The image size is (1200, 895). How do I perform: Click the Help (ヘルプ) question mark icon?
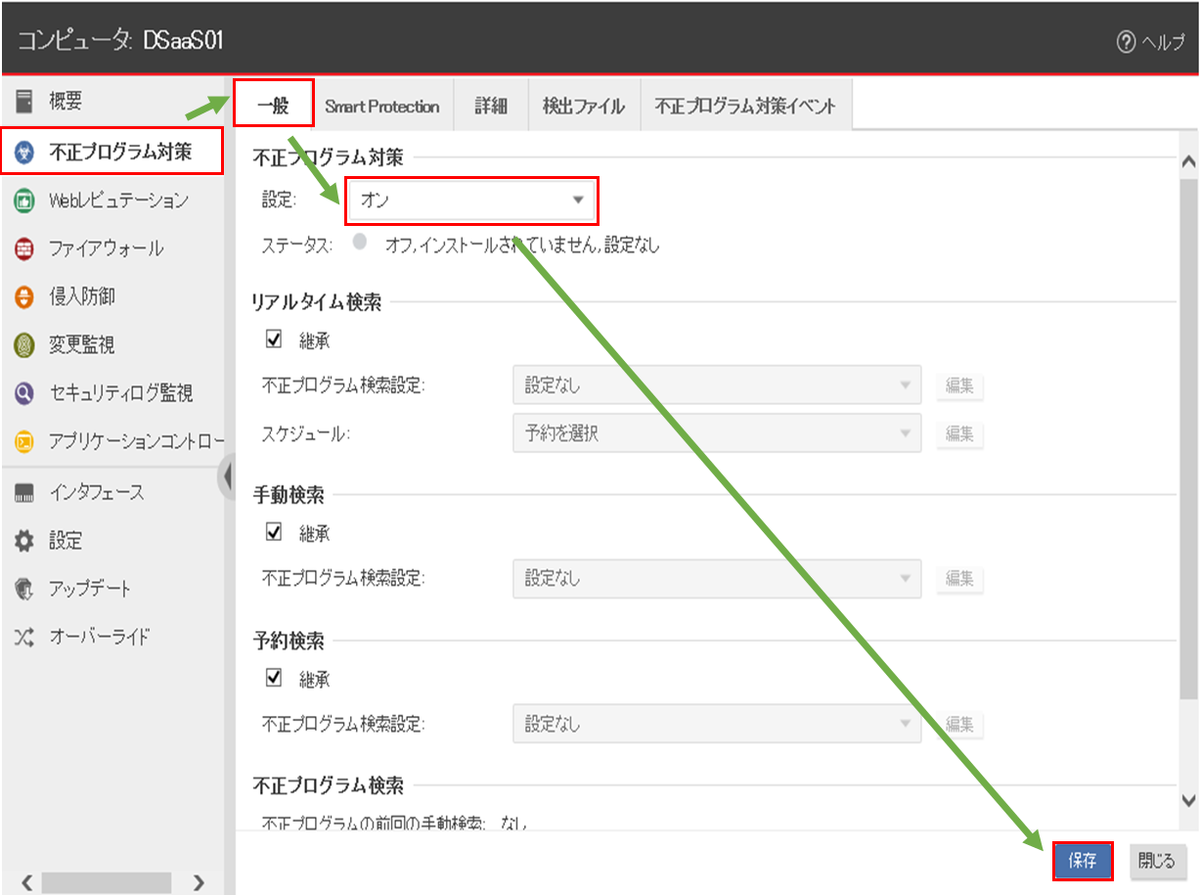pyautogui.click(x=1126, y=42)
